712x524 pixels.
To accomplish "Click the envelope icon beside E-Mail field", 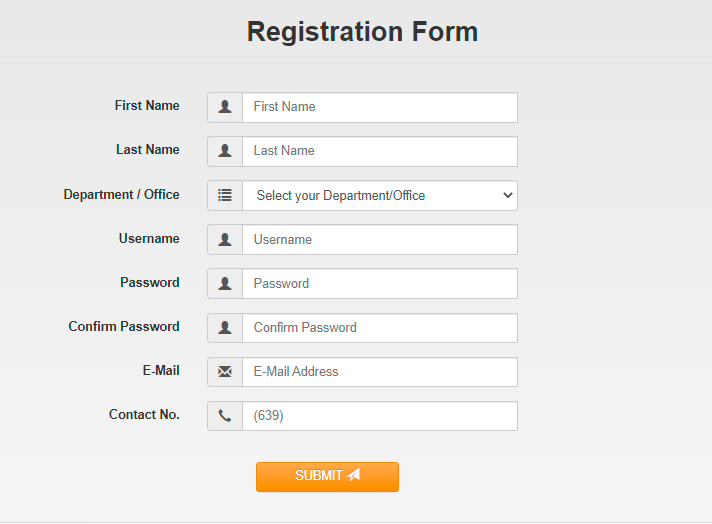I will [225, 372].
